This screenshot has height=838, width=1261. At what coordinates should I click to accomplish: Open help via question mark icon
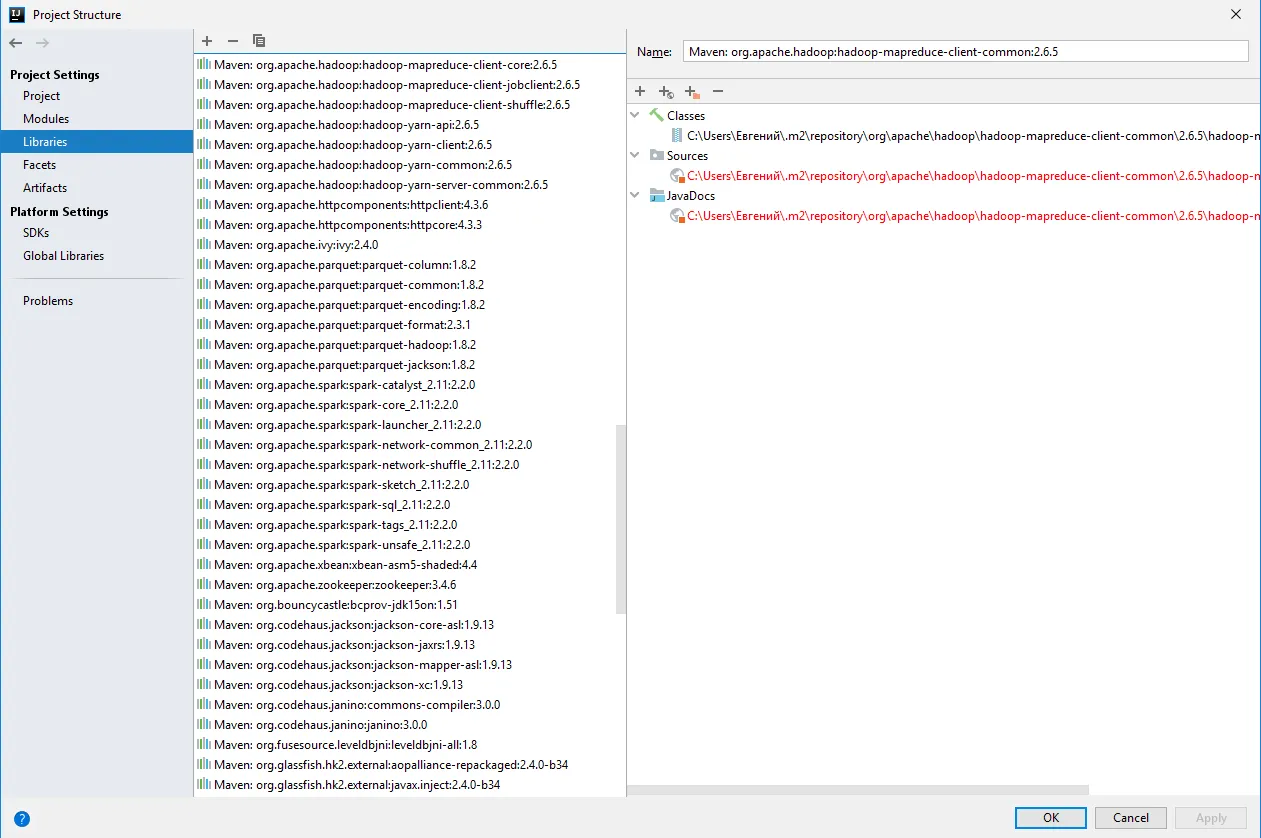point(22,818)
